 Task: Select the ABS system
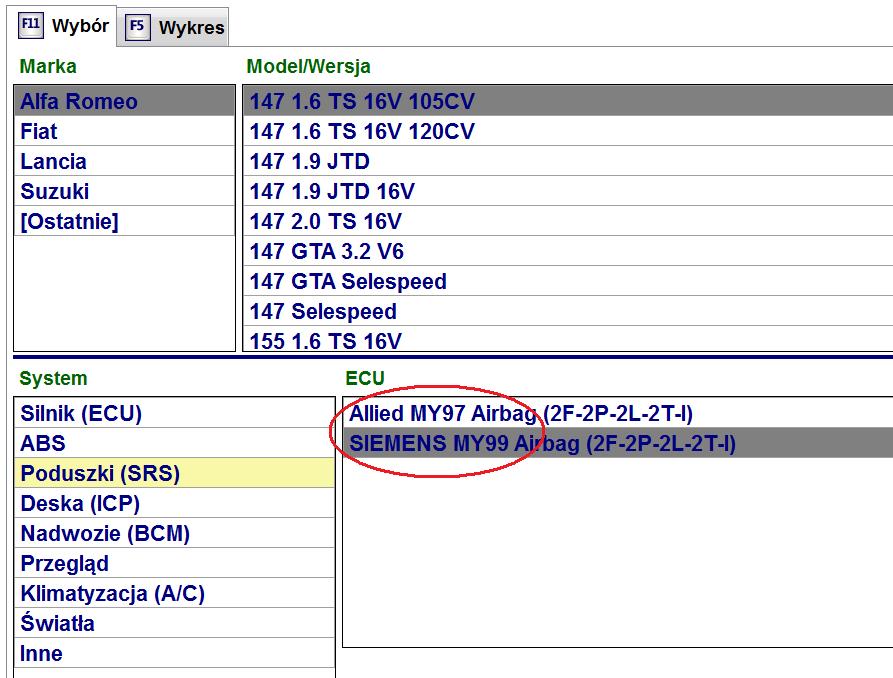174,443
